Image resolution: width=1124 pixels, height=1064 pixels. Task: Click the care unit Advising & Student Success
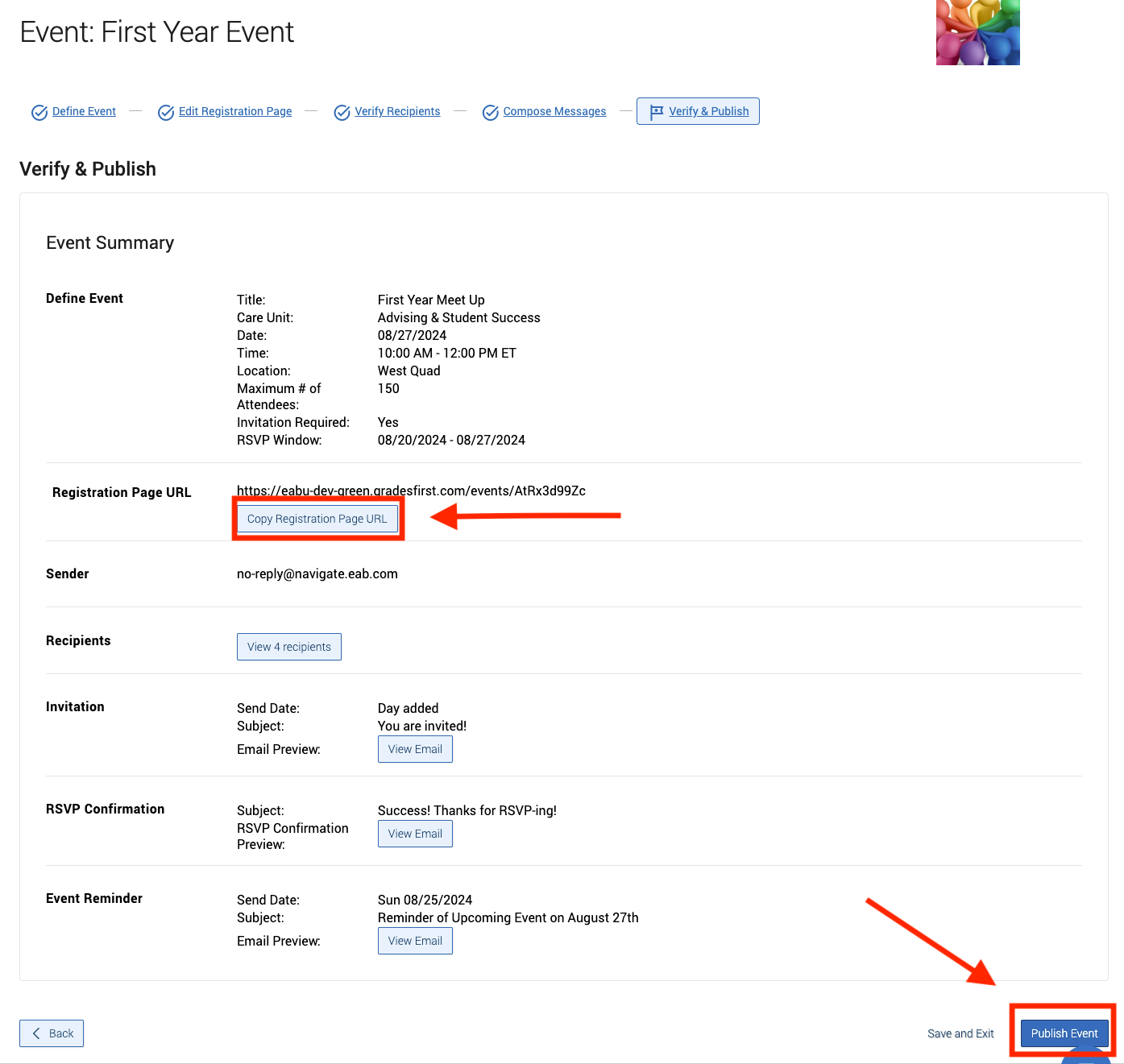click(459, 317)
